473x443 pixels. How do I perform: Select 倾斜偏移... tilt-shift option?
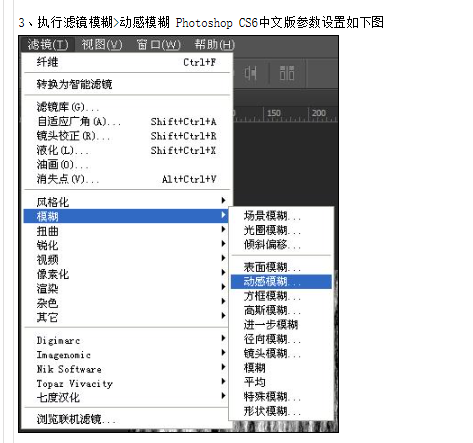click(281, 245)
